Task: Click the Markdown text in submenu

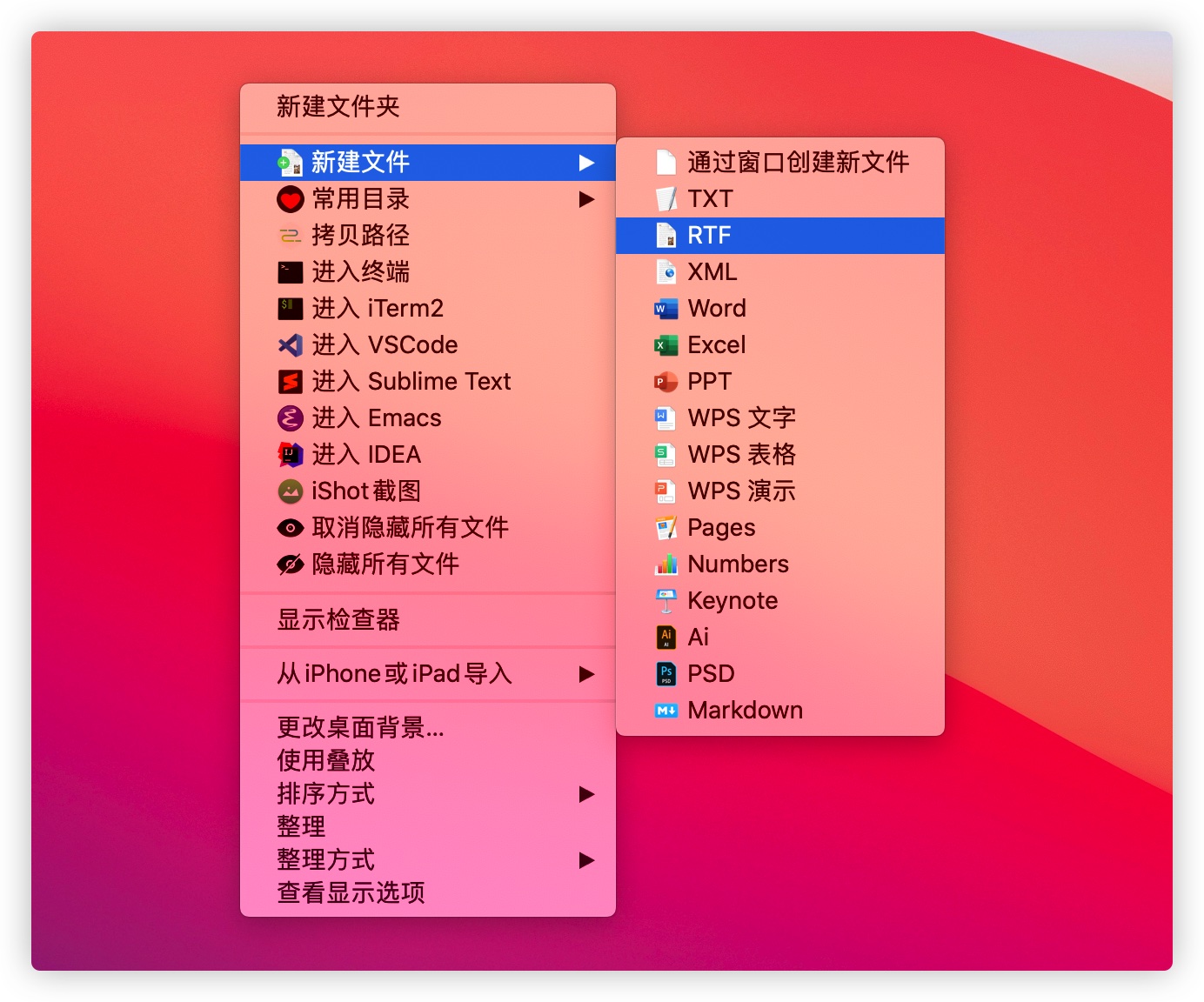Action: pyautogui.click(x=746, y=711)
